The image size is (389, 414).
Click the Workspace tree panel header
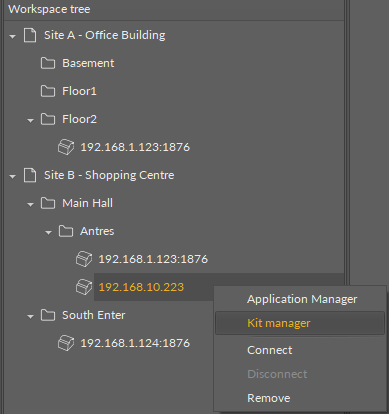point(174,9)
